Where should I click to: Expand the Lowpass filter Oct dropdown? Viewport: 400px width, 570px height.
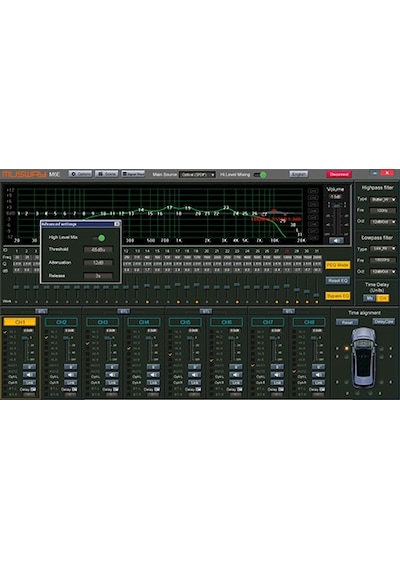pyautogui.click(x=383, y=272)
